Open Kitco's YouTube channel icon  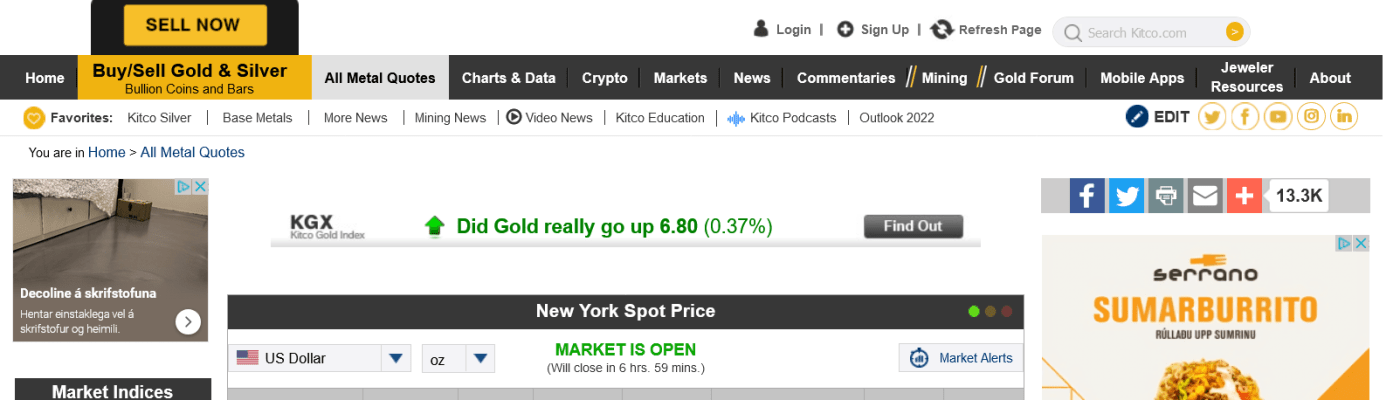(x=1278, y=117)
